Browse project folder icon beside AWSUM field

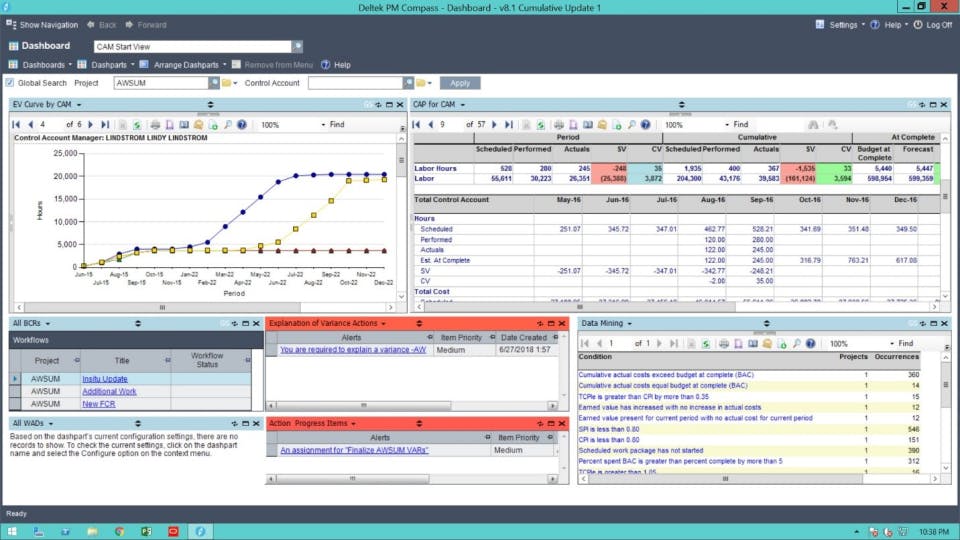tap(227, 83)
